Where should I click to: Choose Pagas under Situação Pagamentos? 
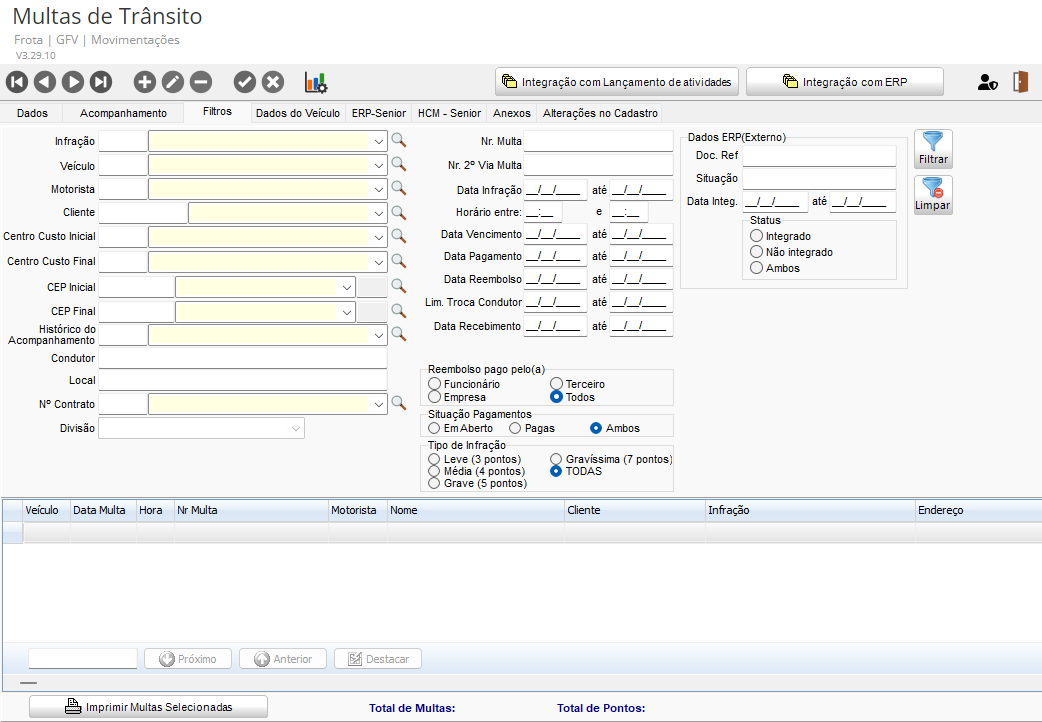pos(516,428)
